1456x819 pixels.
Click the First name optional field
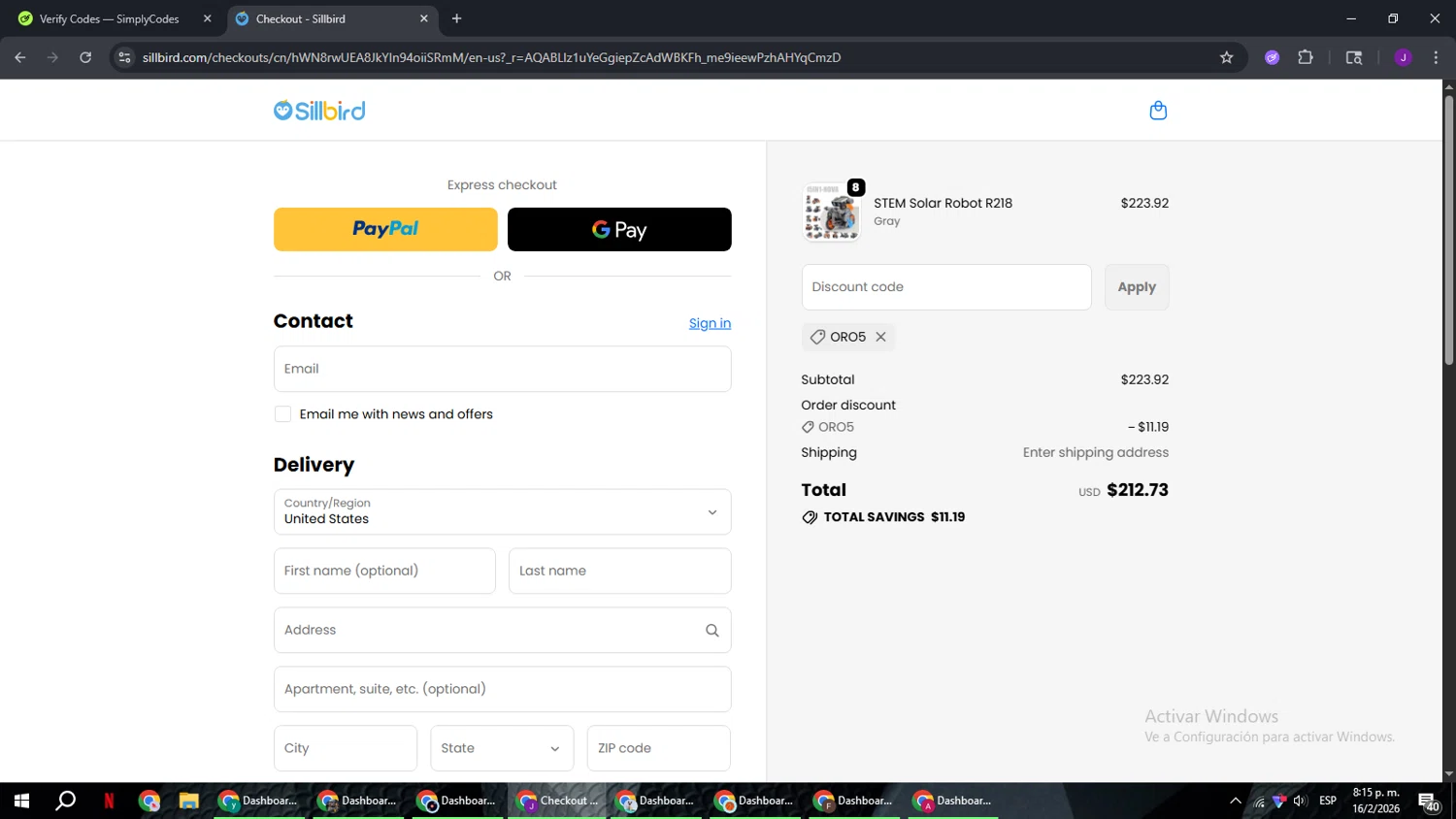pos(384,571)
